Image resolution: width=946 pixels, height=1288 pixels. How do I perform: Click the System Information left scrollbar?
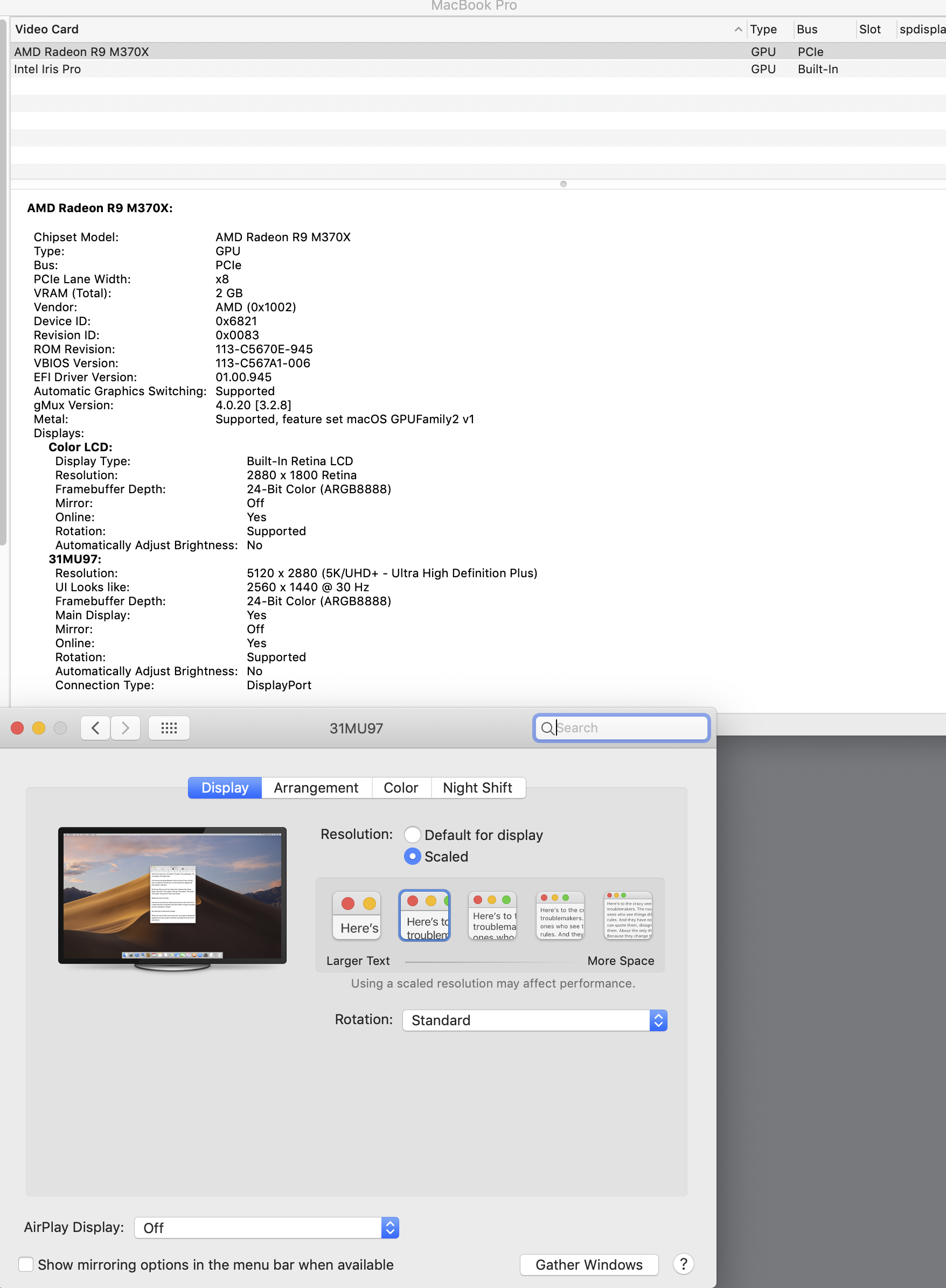pyautogui.click(x=3, y=282)
